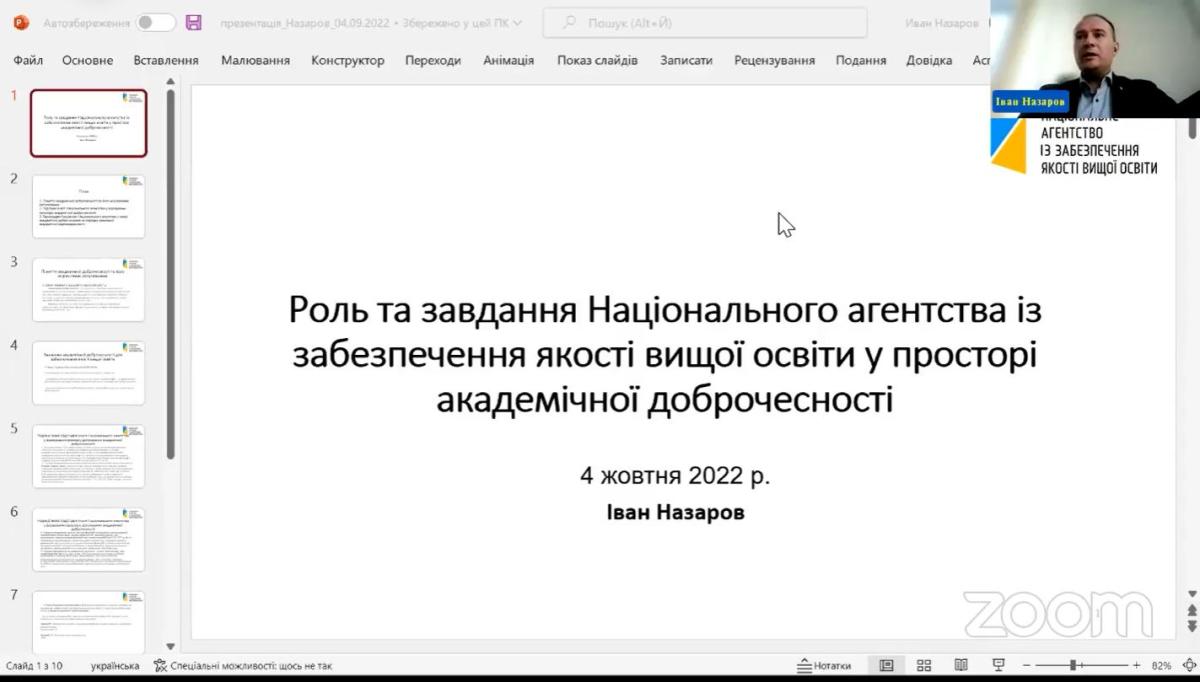Click the thumbnail pane scroll-down arrow

pos(170,647)
